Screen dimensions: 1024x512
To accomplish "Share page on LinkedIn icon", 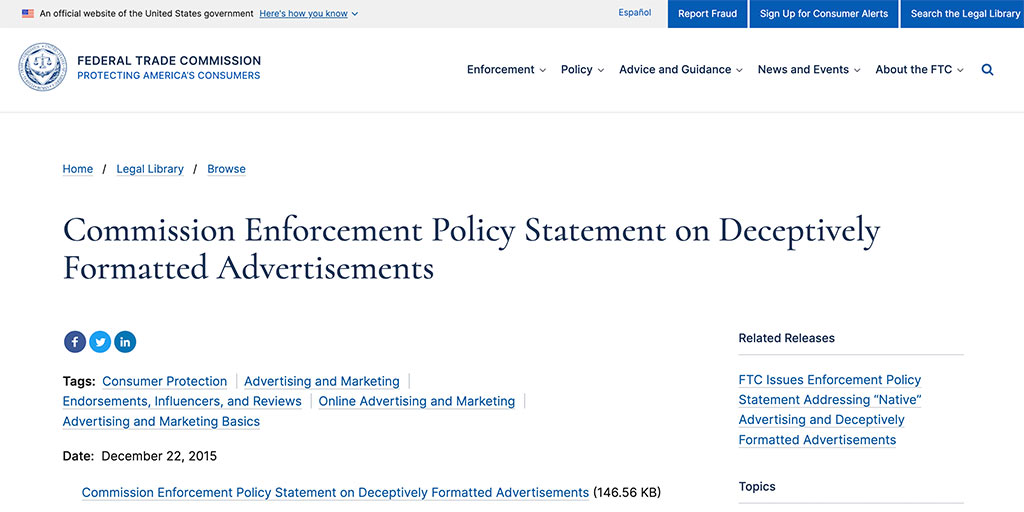I will pyautogui.click(x=125, y=342).
